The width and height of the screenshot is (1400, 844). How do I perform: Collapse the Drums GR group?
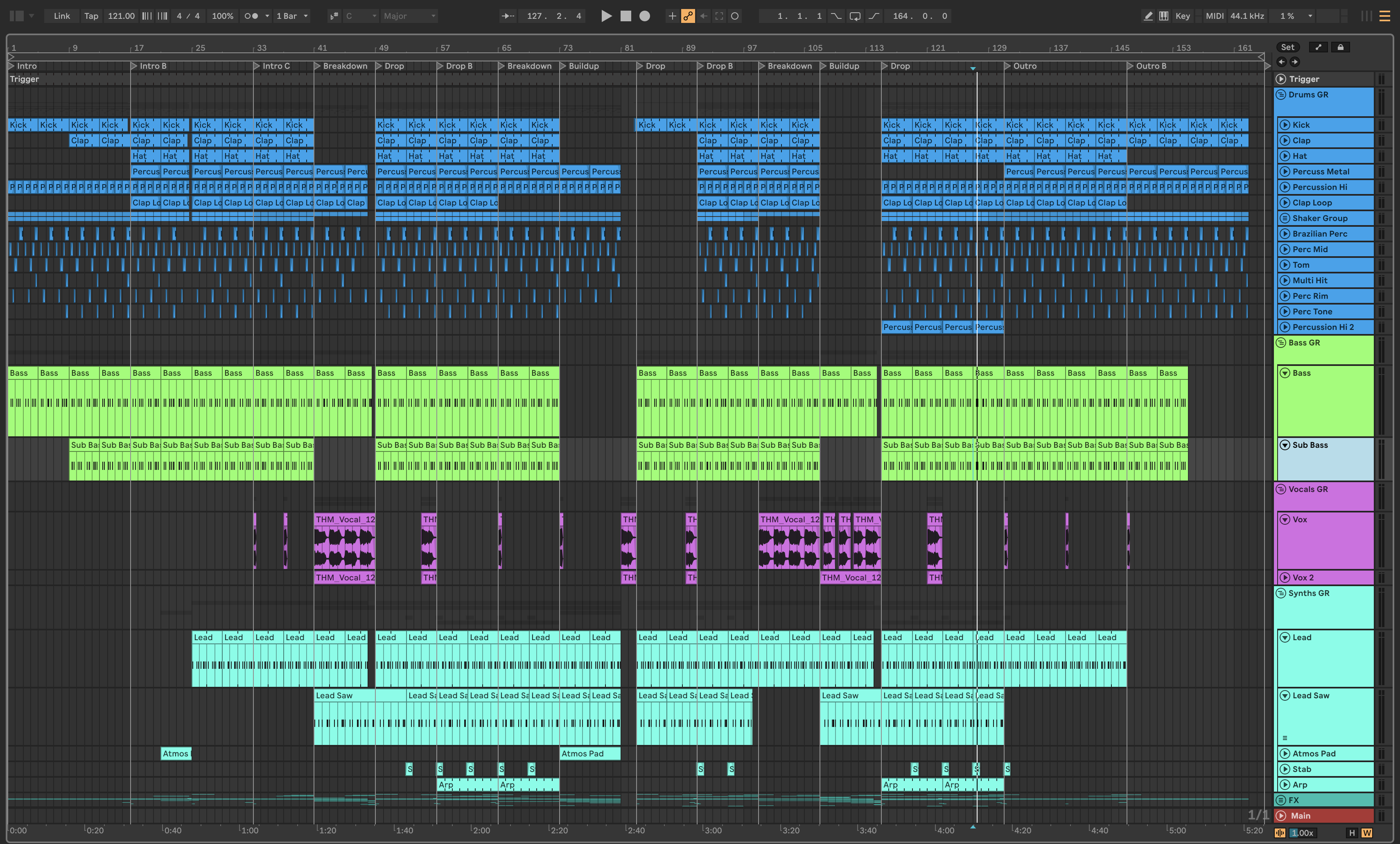(x=1281, y=95)
